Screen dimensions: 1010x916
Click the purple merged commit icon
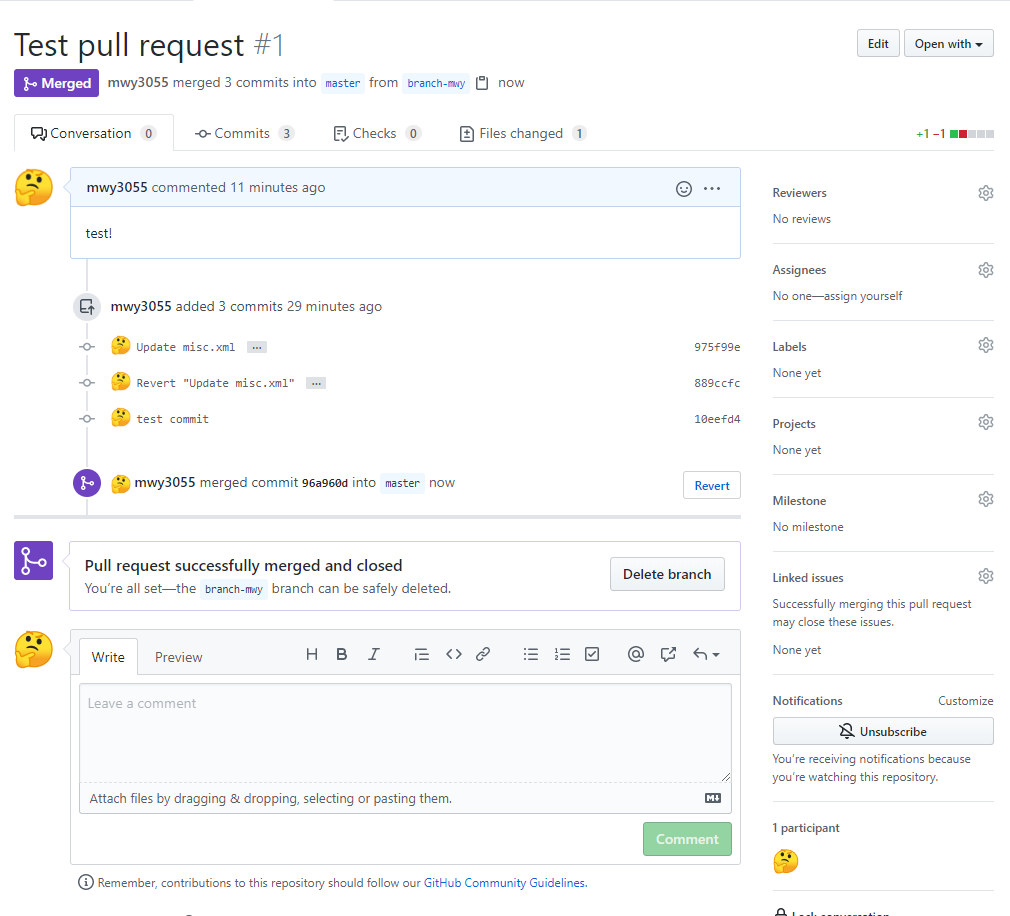tap(87, 483)
